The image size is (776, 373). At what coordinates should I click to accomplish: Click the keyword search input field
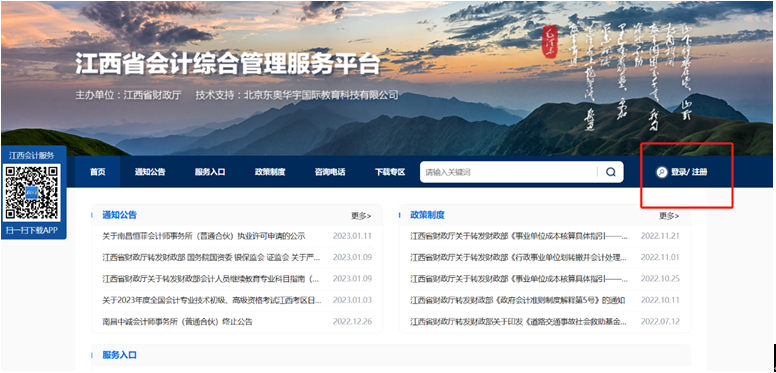point(510,172)
